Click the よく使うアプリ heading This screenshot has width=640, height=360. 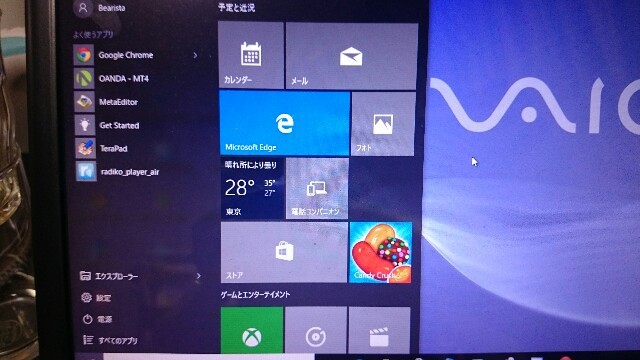(x=93, y=35)
